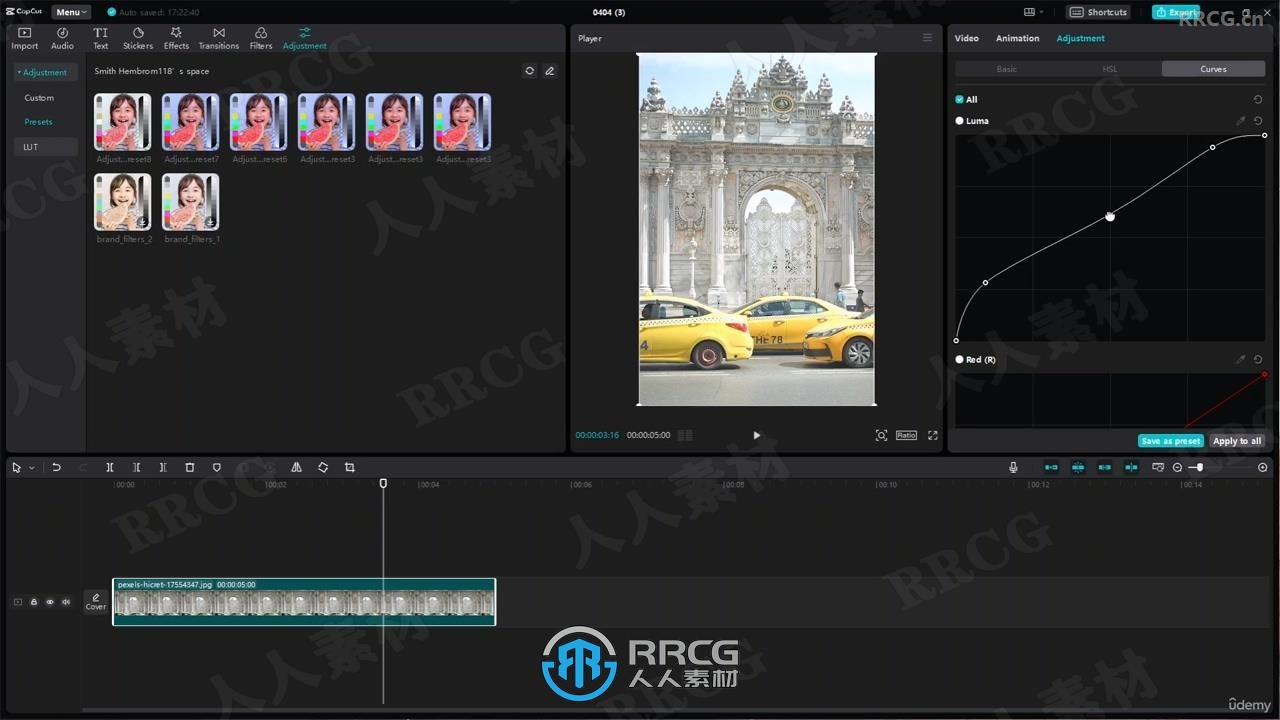Click the Export button
This screenshot has width=1280, height=720.
(1176, 12)
